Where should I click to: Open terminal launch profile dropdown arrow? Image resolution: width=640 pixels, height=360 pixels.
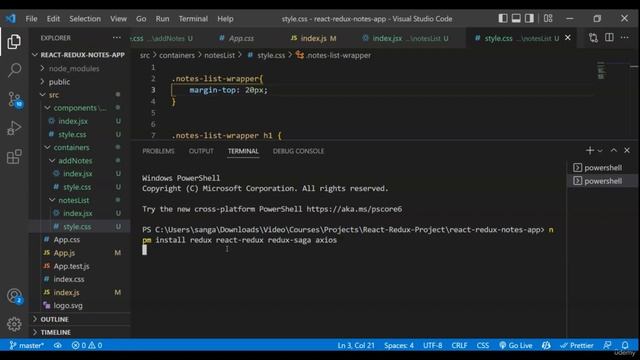pyautogui.click(x=600, y=151)
